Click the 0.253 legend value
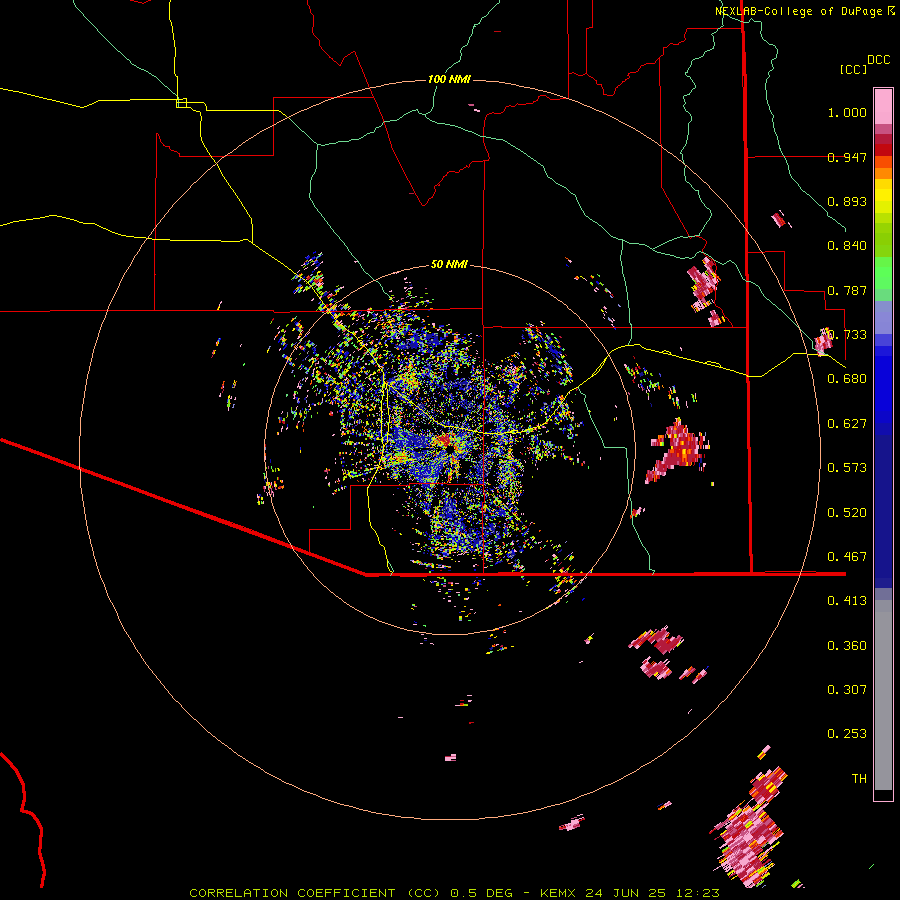The height and width of the screenshot is (900, 900). click(x=847, y=734)
